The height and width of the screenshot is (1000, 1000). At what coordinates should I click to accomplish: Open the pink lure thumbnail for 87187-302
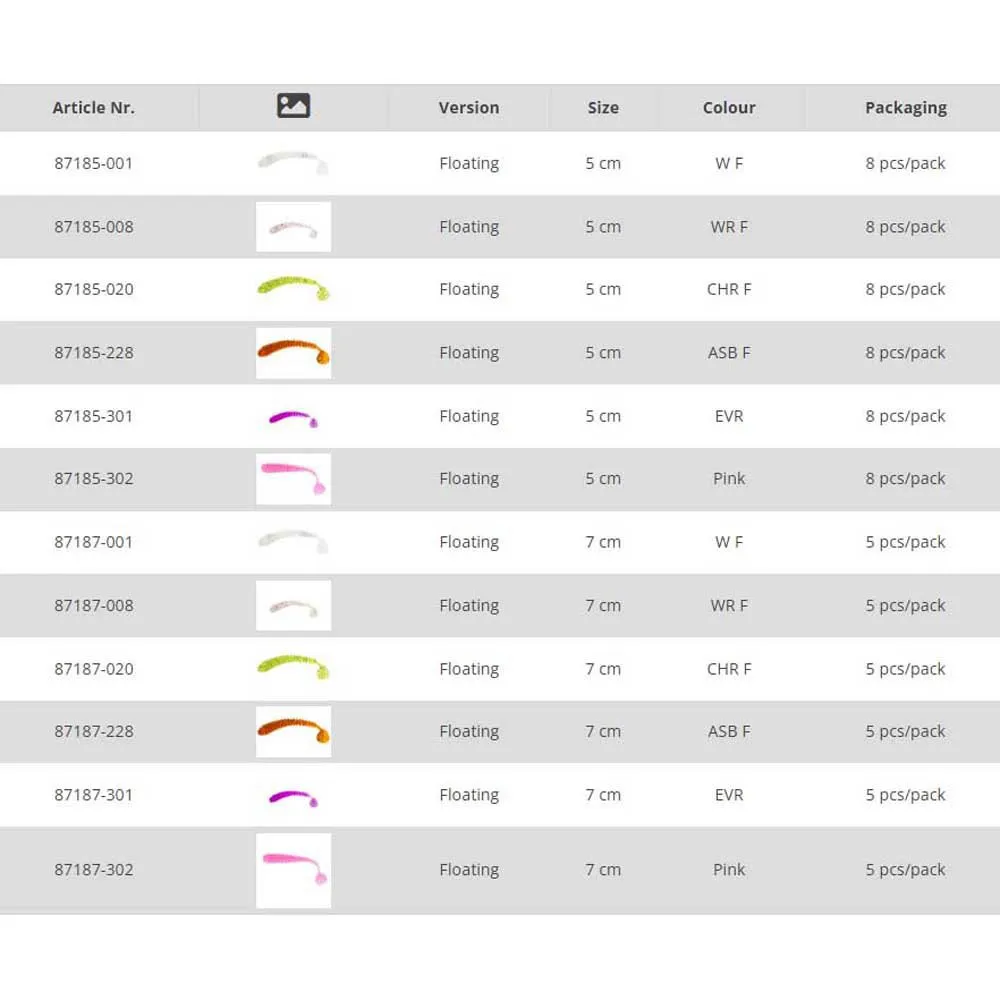(293, 870)
